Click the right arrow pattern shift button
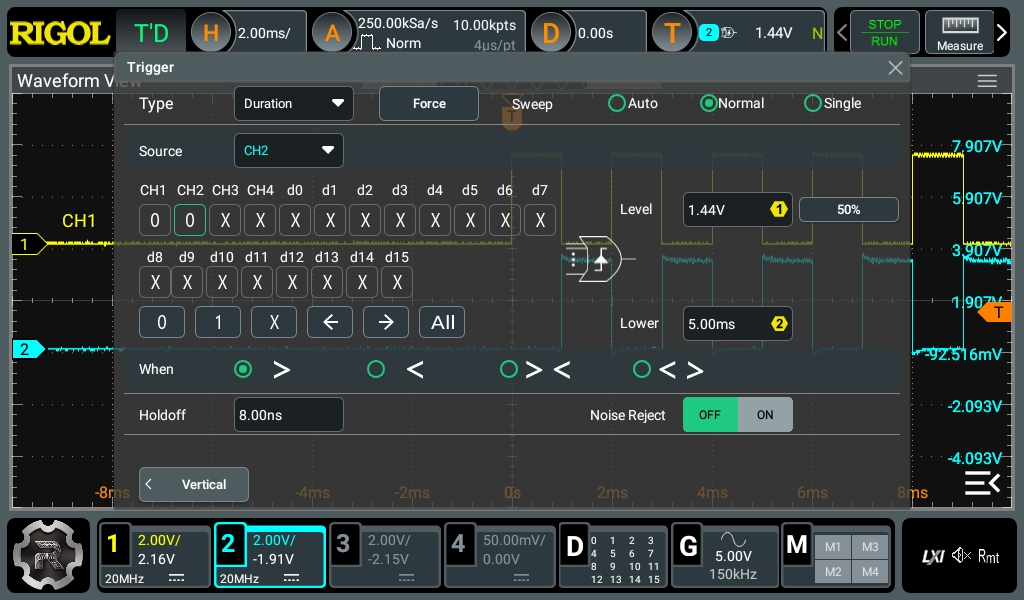This screenshot has width=1024, height=600. tap(385, 322)
